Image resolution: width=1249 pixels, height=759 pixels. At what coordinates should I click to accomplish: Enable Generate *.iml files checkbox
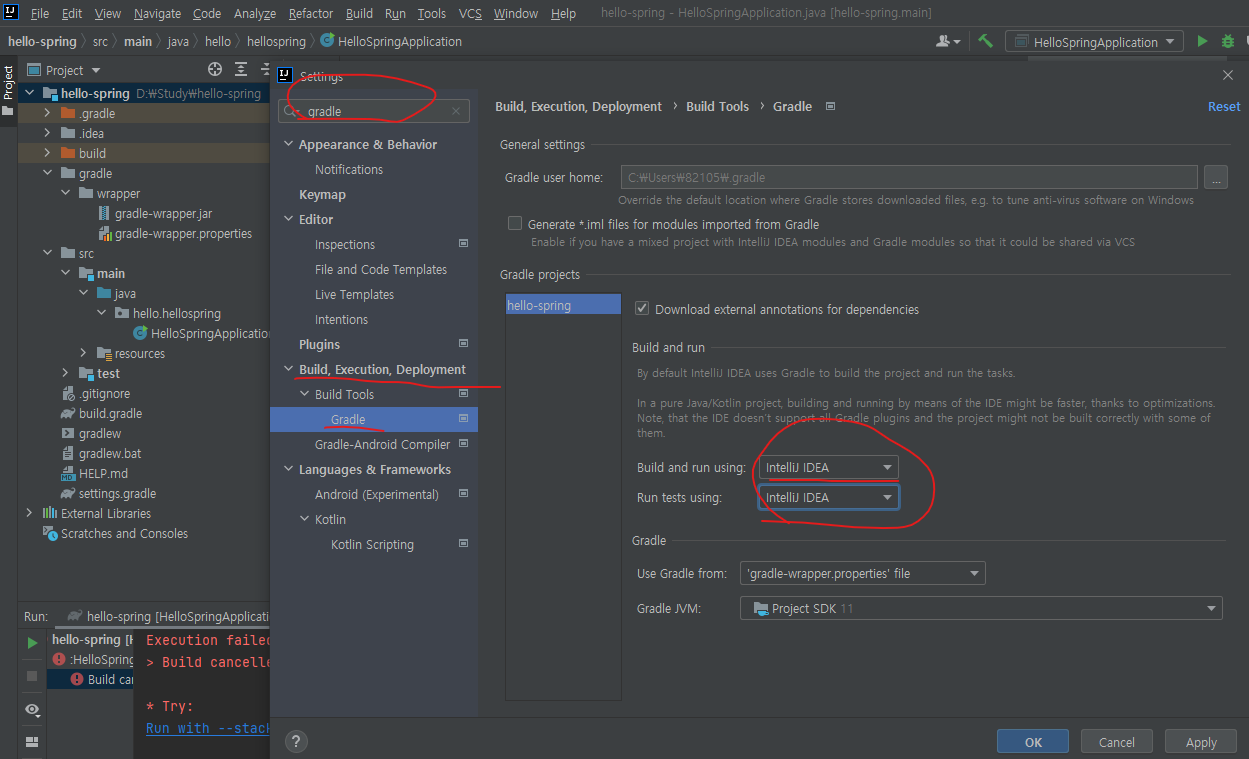click(x=515, y=224)
